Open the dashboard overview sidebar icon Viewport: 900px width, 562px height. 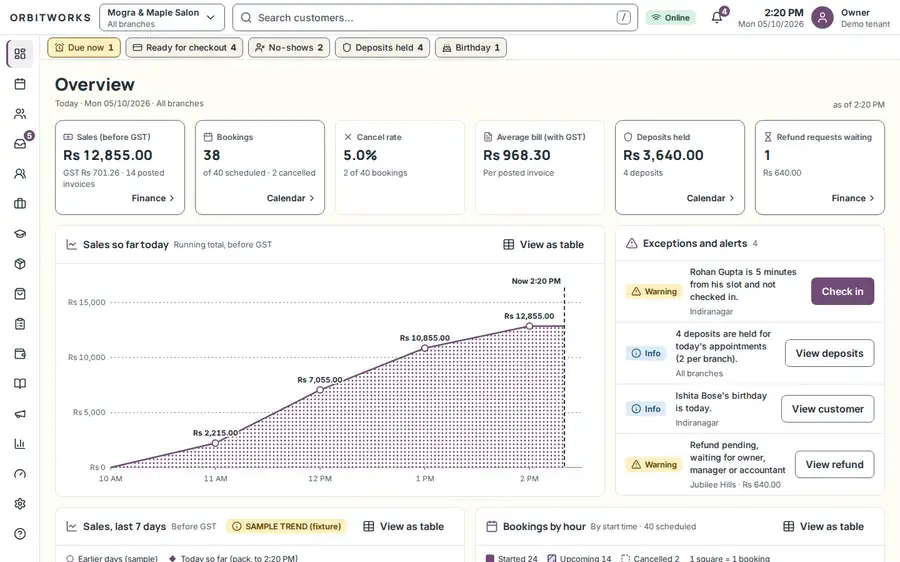pyautogui.click(x=20, y=54)
